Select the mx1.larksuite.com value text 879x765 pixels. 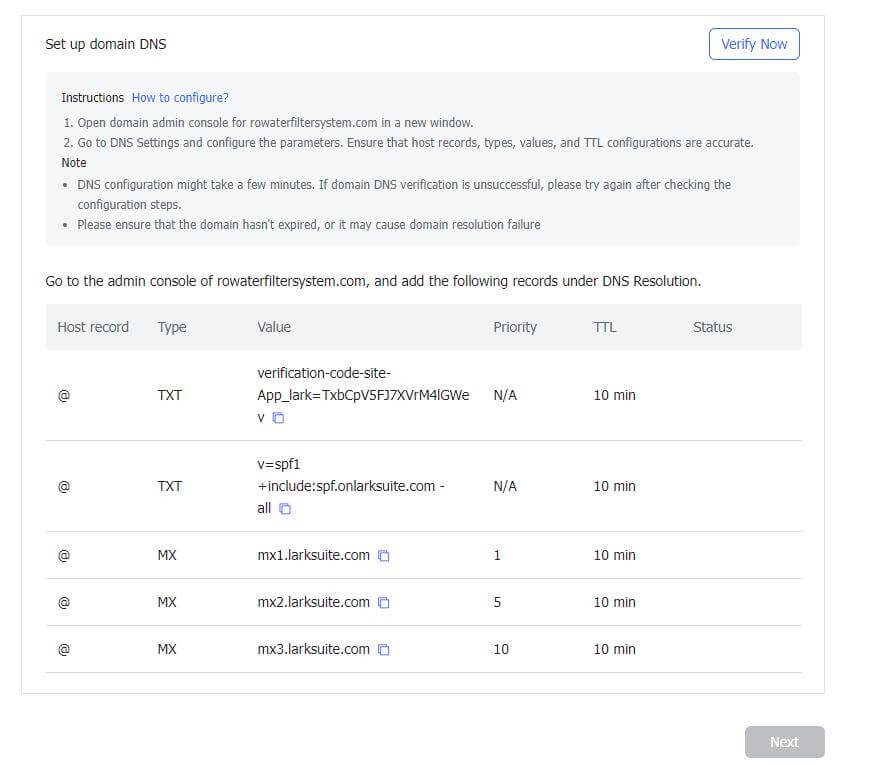(x=313, y=555)
